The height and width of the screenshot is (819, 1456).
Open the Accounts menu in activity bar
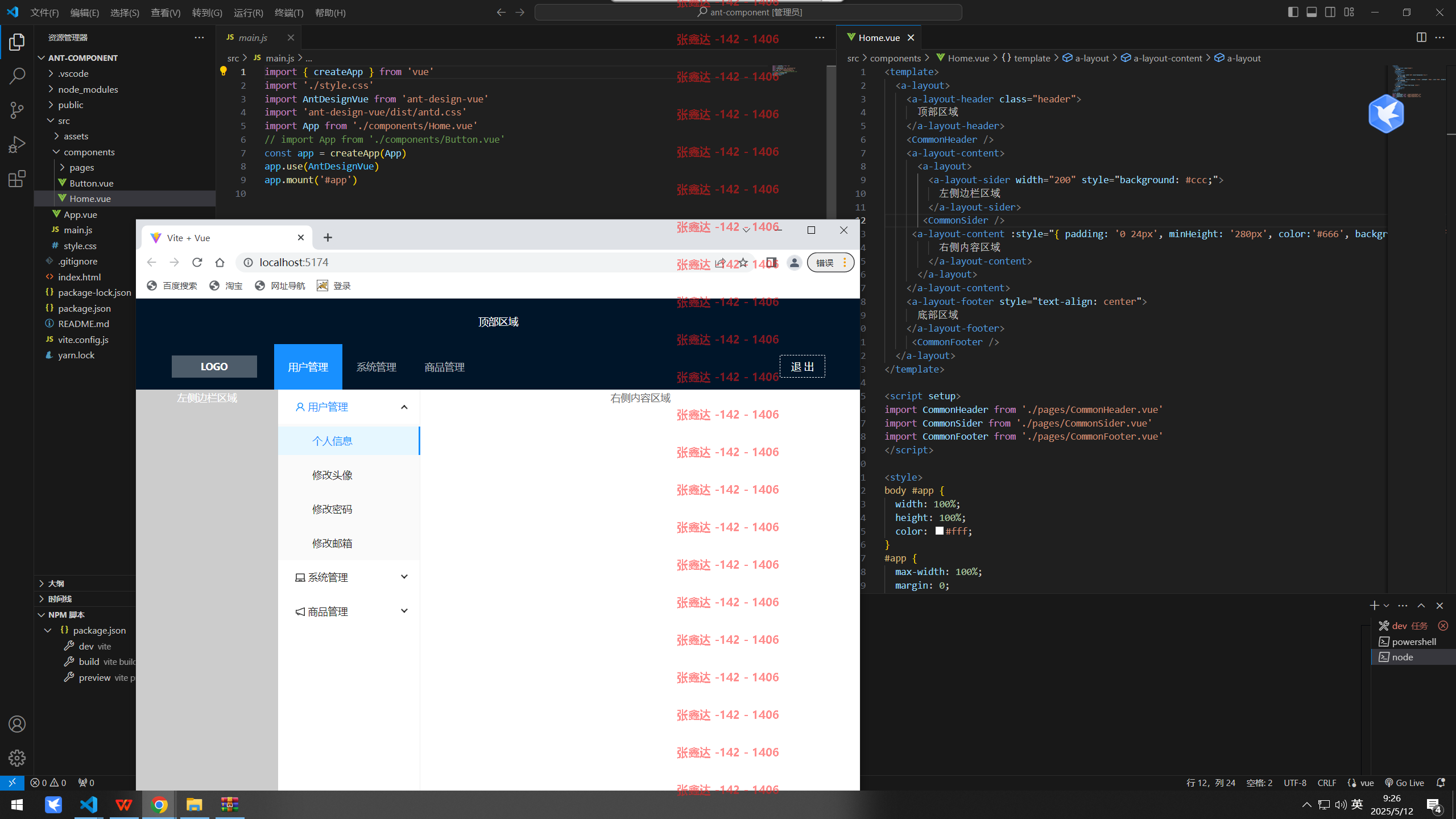point(17,724)
